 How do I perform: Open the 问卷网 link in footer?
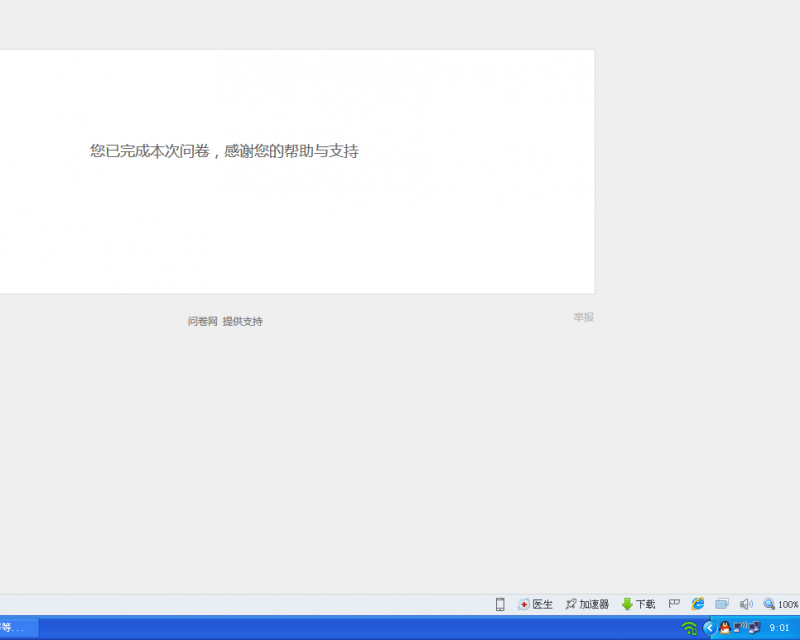coord(203,322)
